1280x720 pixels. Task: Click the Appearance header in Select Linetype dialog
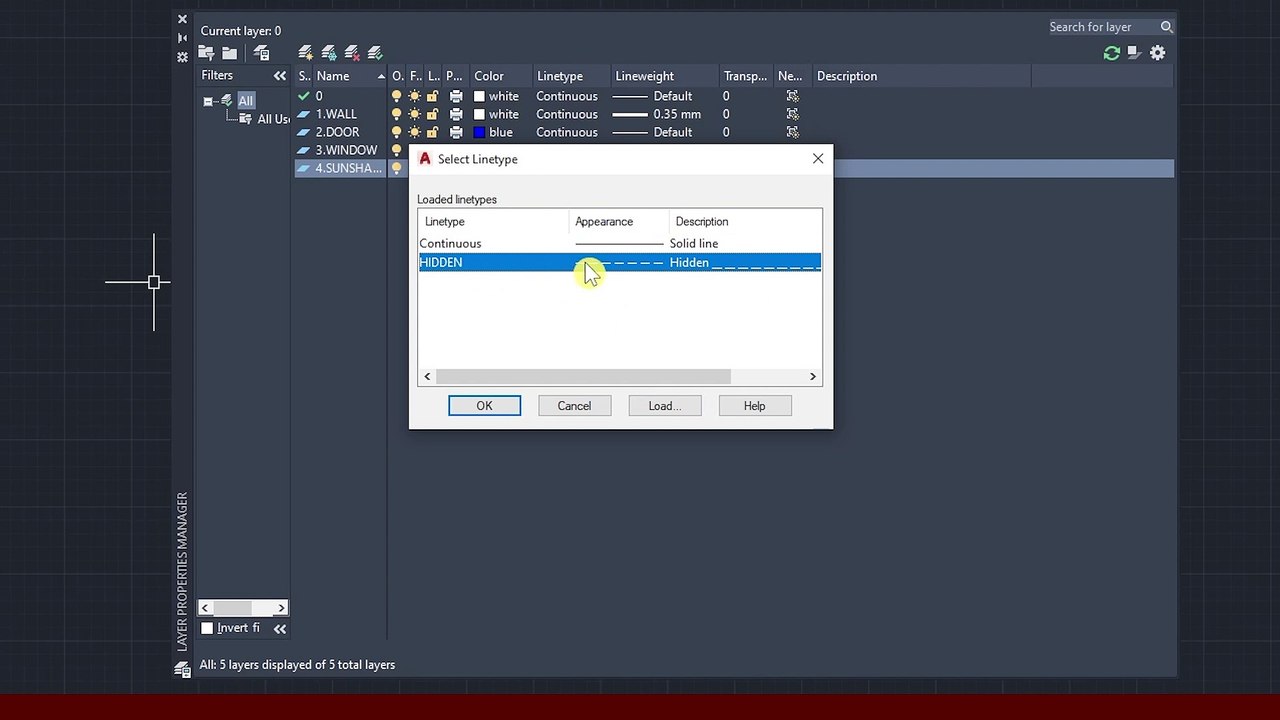(x=619, y=222)
